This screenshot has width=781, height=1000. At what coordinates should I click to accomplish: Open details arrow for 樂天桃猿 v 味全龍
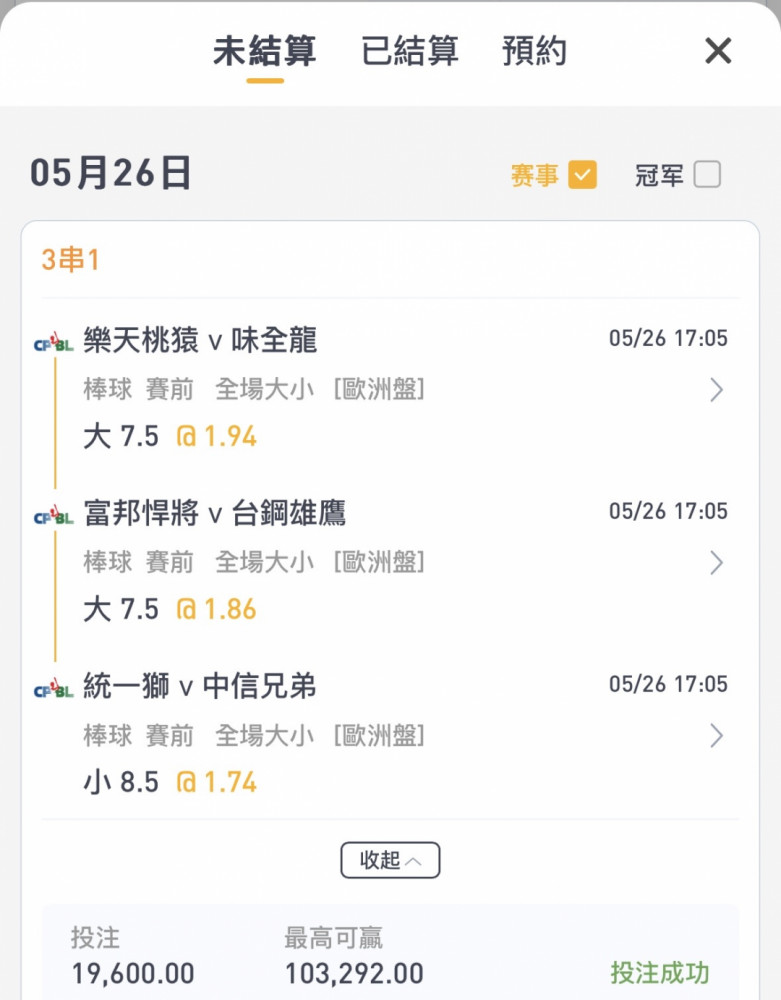tap(717, 390)
